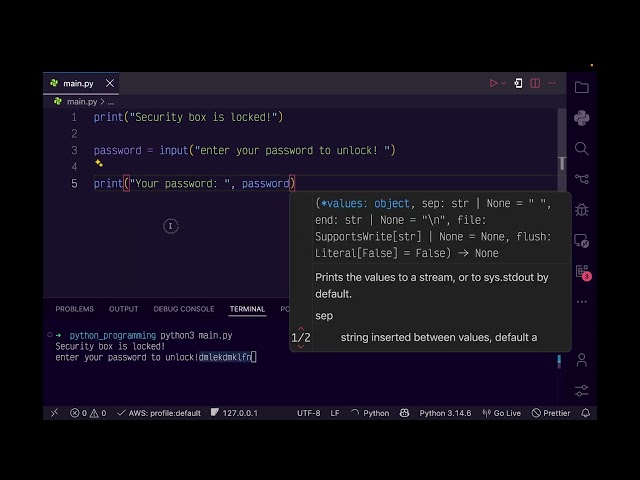Split the editor with split icon
640x480 pixels.
(x=535, y=83)
